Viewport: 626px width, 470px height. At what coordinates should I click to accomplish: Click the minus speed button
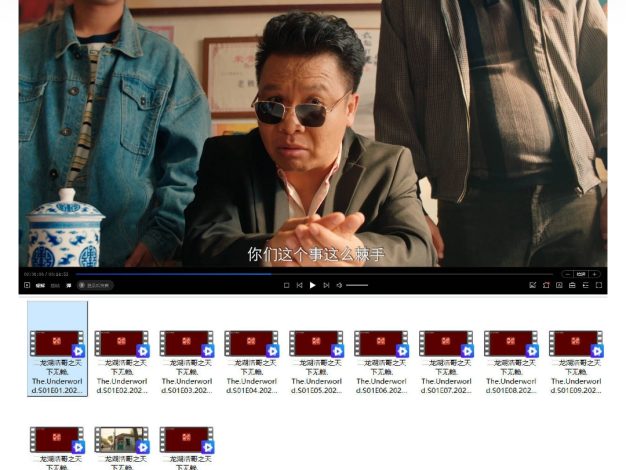[x=568, y=274]
